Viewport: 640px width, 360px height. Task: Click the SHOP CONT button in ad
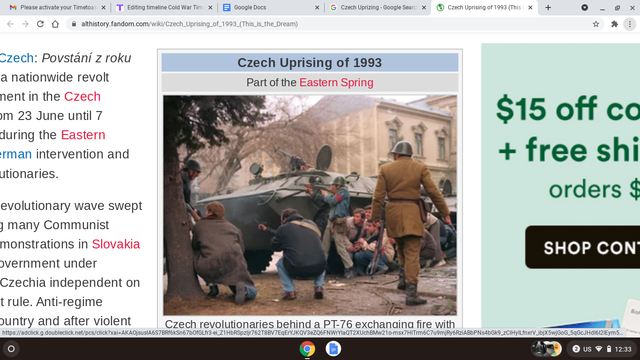coord(582,247)
